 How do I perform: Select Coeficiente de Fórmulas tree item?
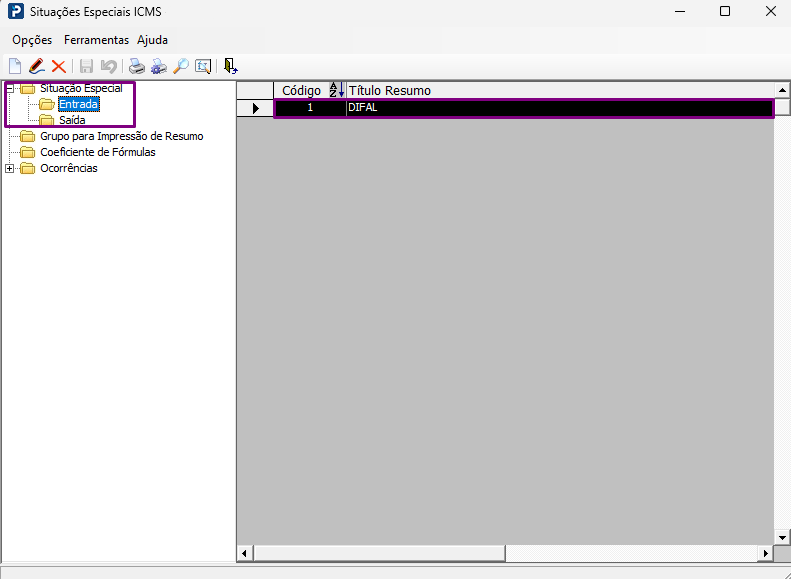pos(98,152)
